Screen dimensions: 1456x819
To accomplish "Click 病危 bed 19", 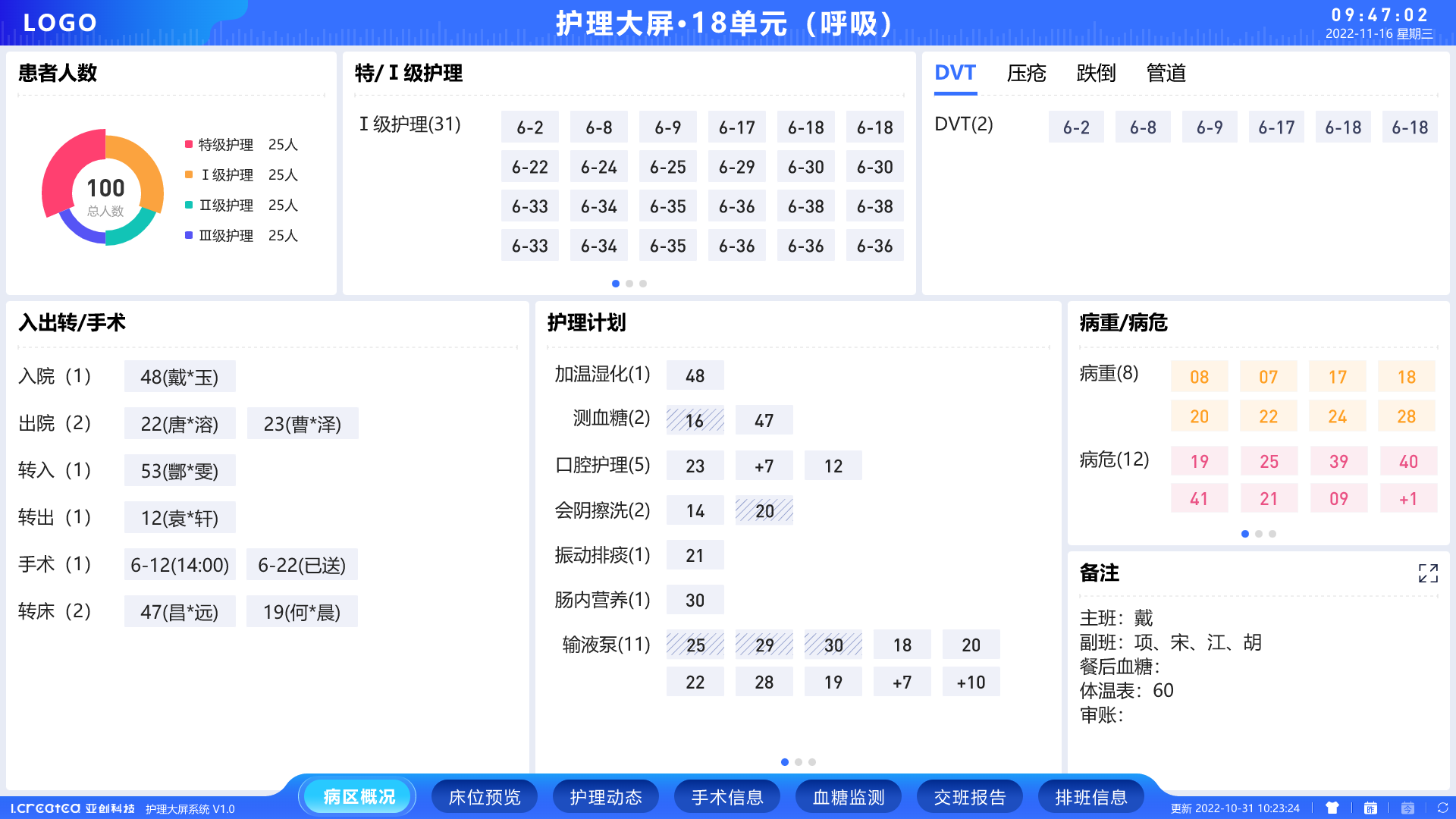I will pos(1200,461).
